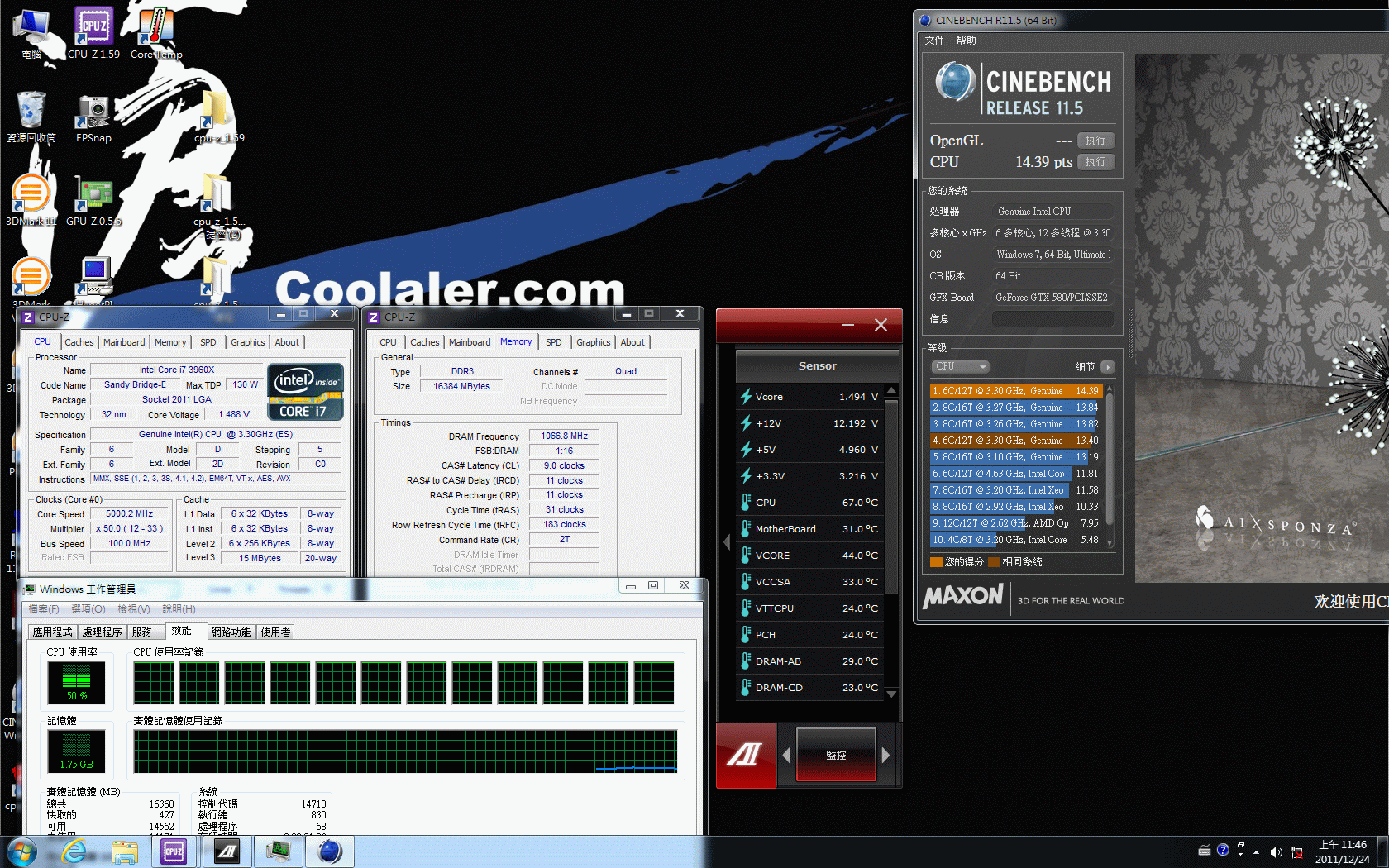Click the +12V voltage sensor icon
Image resolution: width=1389 pixels, height=868 pixels.
[746, 423]
